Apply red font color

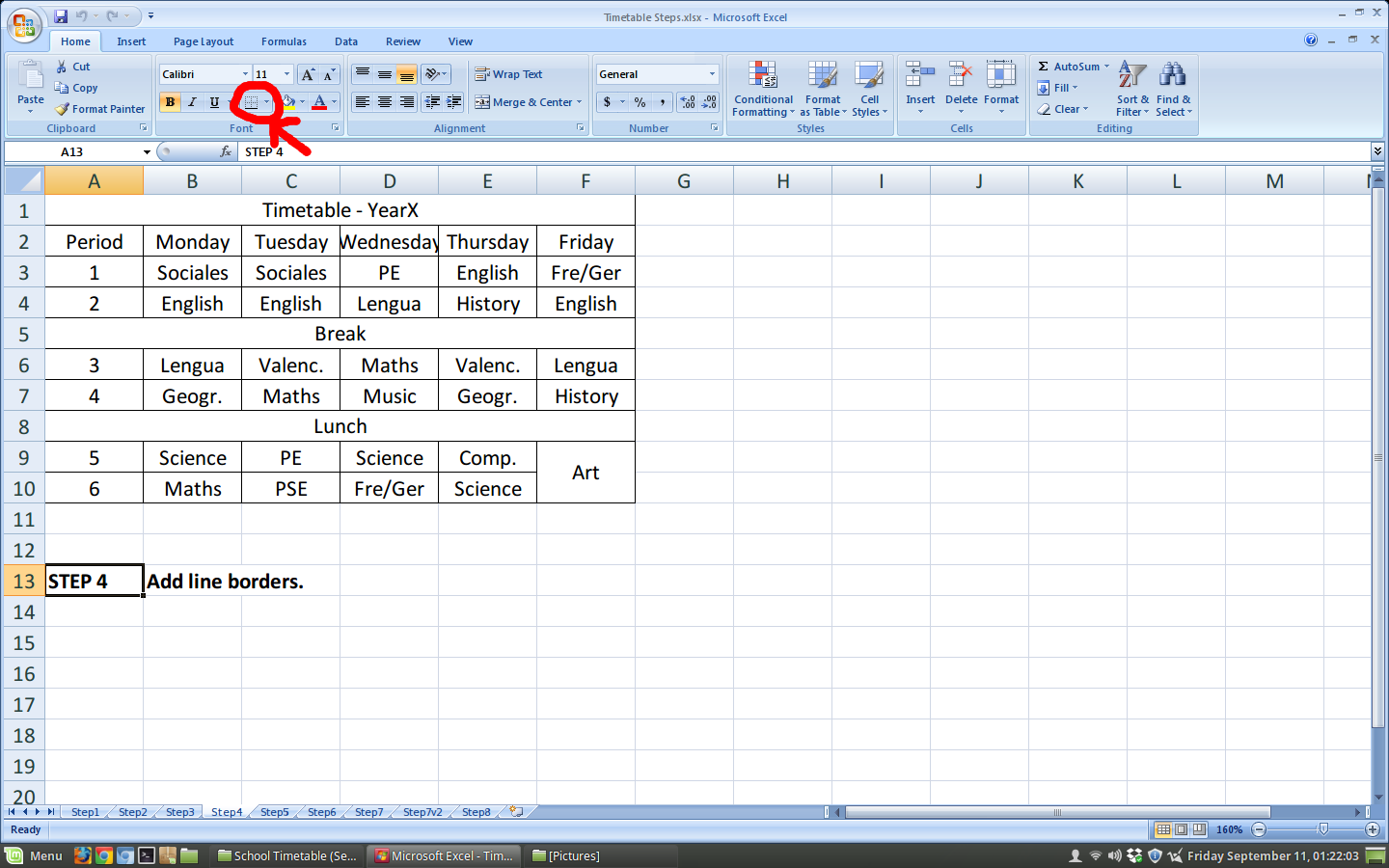click(x=319, y=102)
